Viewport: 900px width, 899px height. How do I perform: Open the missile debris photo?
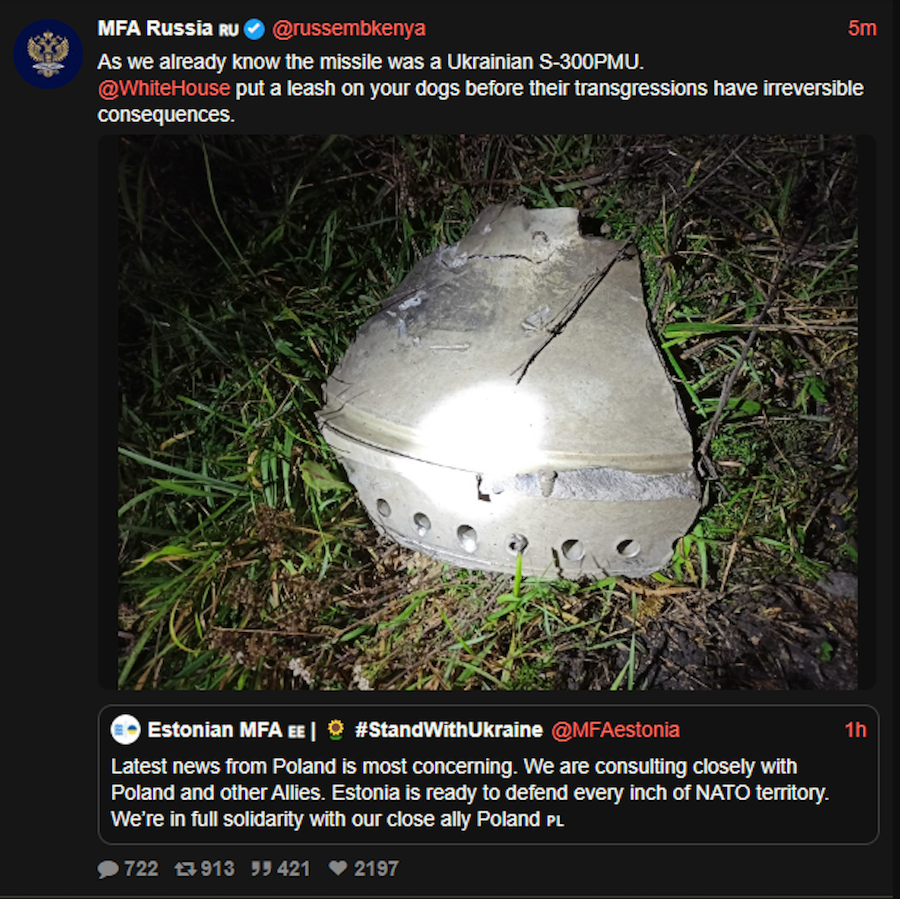point(487,412)
